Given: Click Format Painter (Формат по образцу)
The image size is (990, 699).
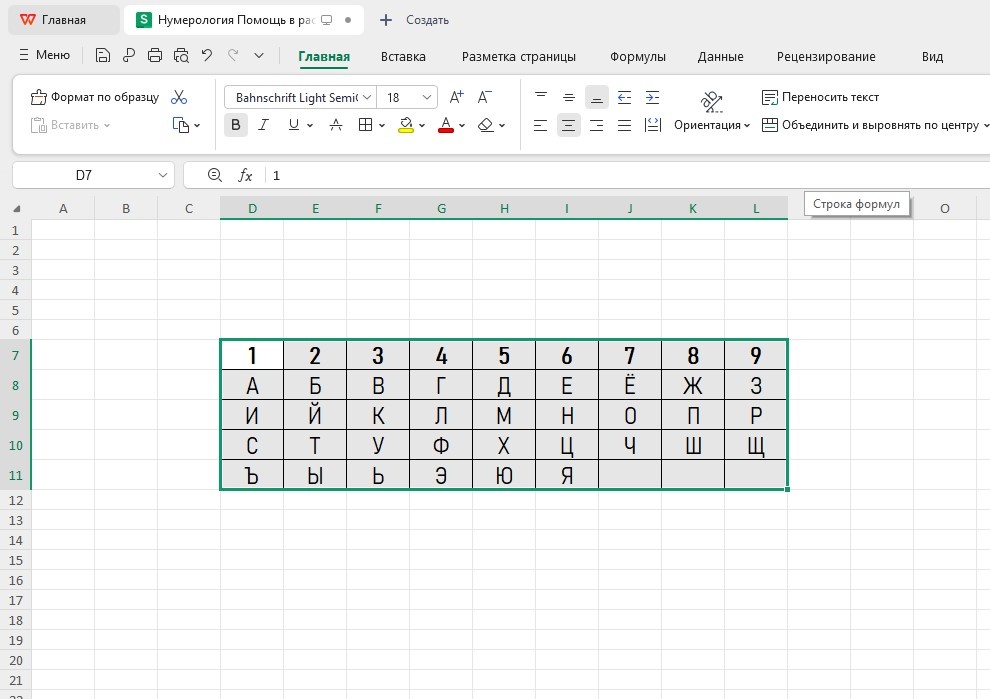Looking at the screenshot, I should [95, 97].
